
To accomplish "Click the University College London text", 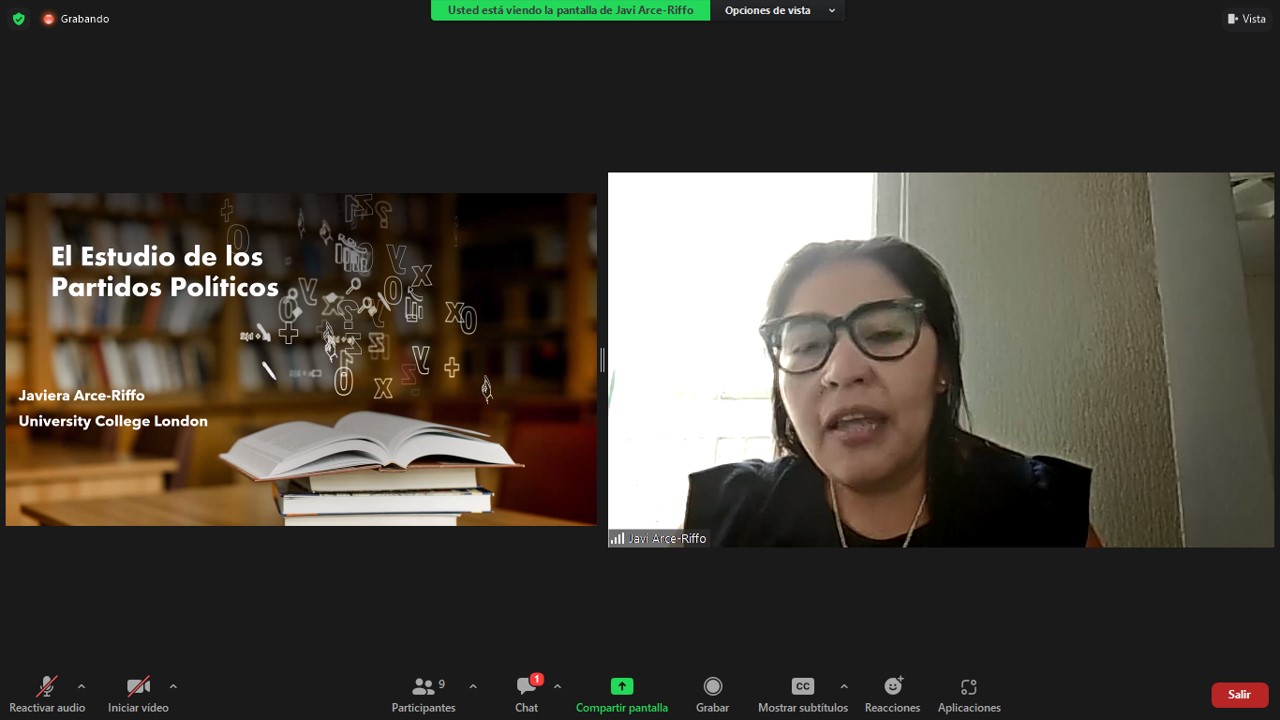I will click(x=113, y=421).
